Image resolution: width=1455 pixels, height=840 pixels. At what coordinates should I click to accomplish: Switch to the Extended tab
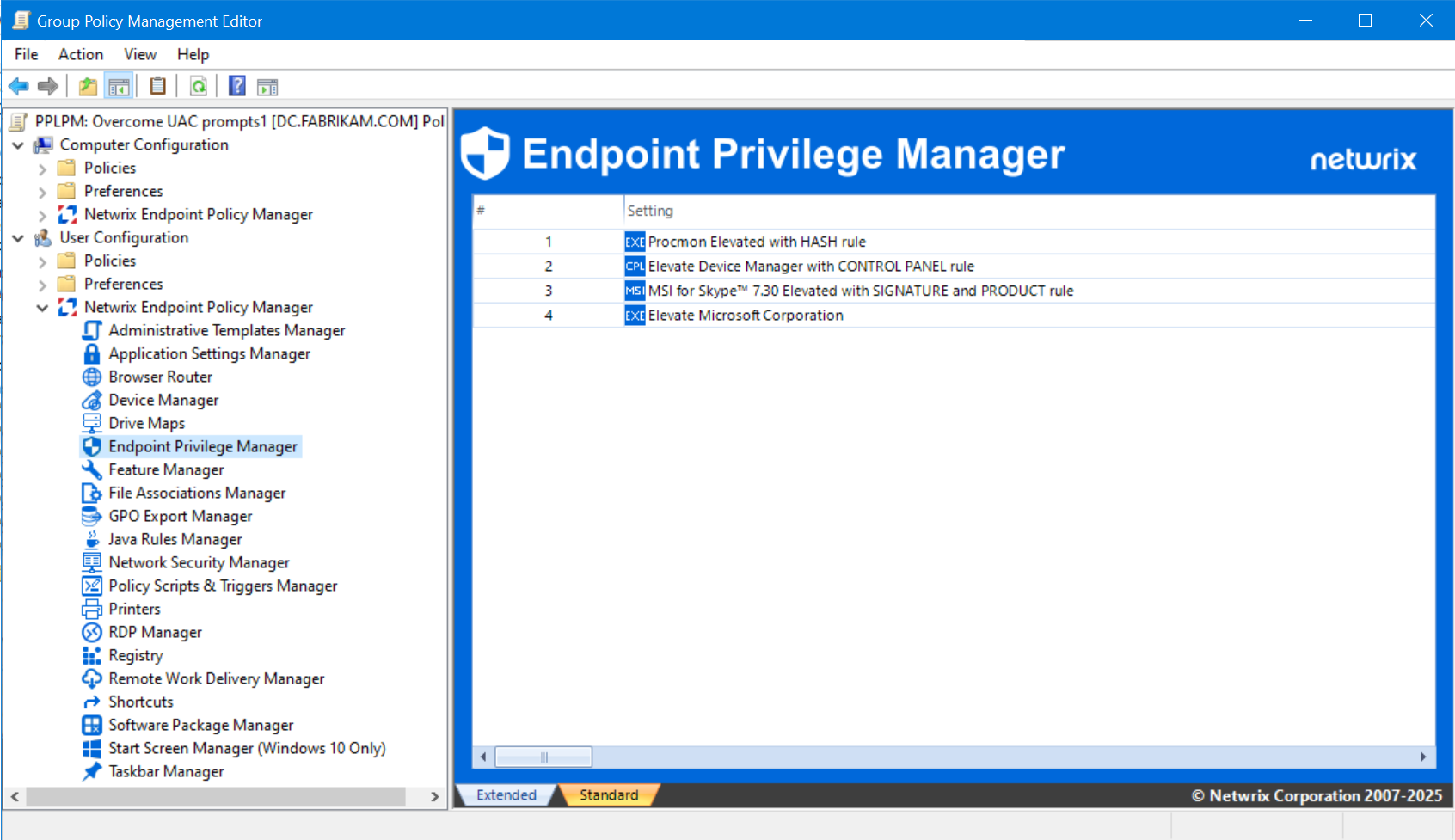tap(506, 795)
